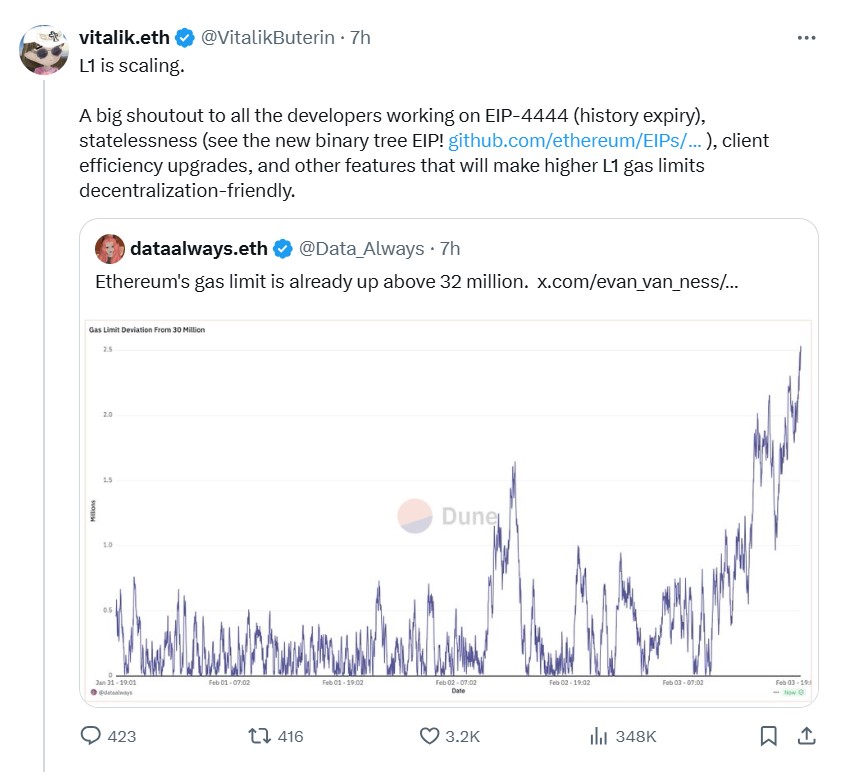Open the three-dot more options menu
This screenshot has height=777, width=858.
(806, 37)
